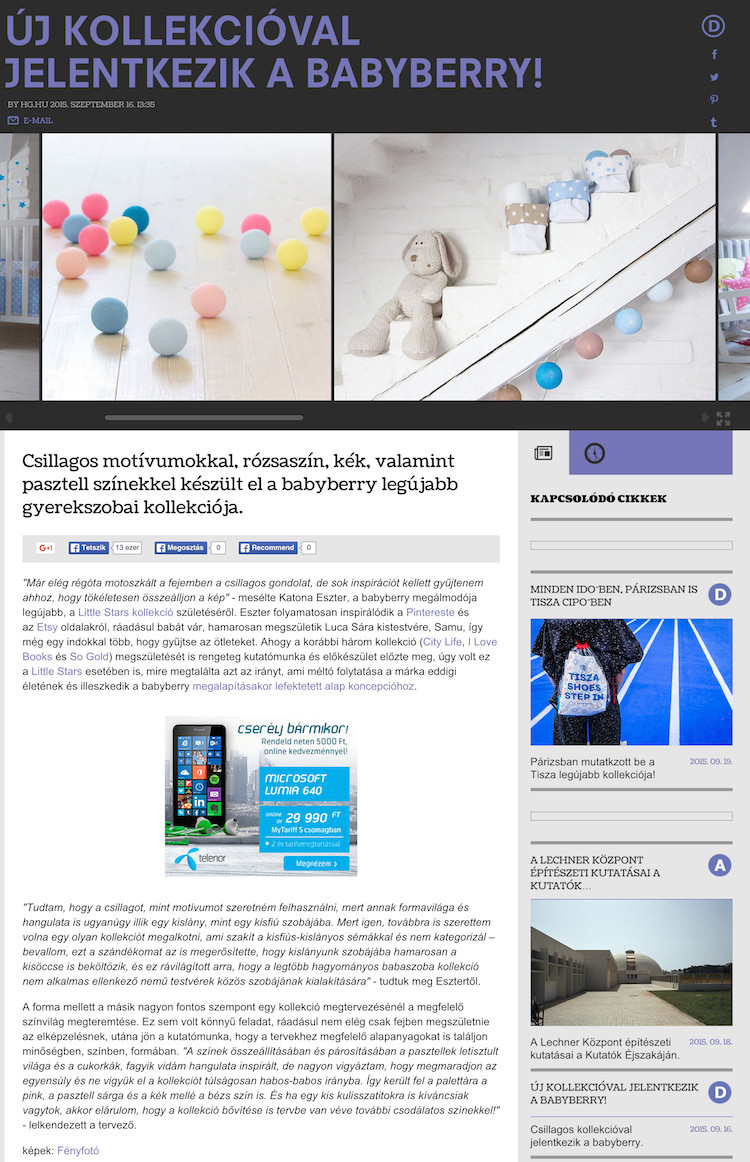Open the E-MAIL share link
The height and width of the screenshot is (1162, 750).
click(x=30, y=120)
